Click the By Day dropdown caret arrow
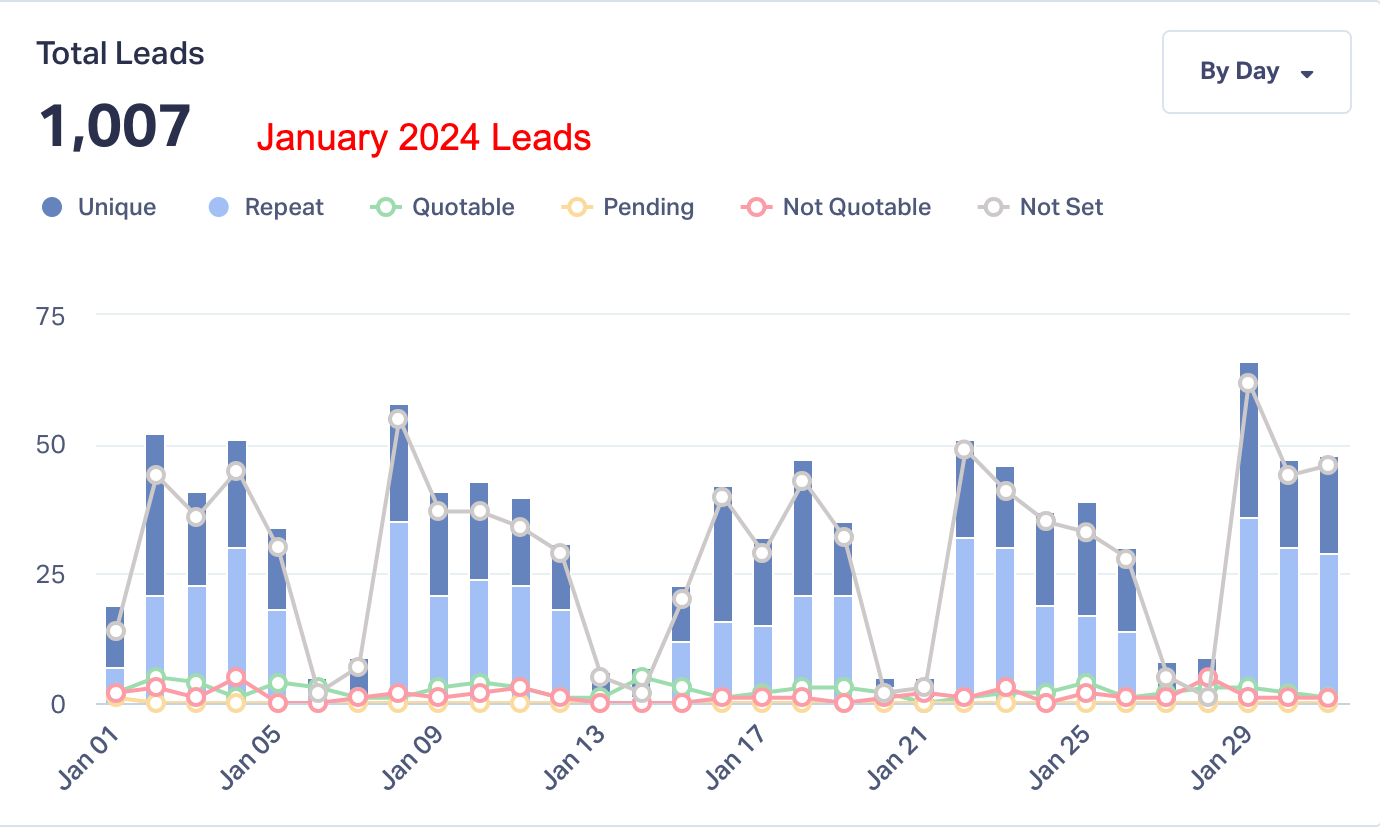This screenshot has width=1380, height=828. pos(1306,74)
